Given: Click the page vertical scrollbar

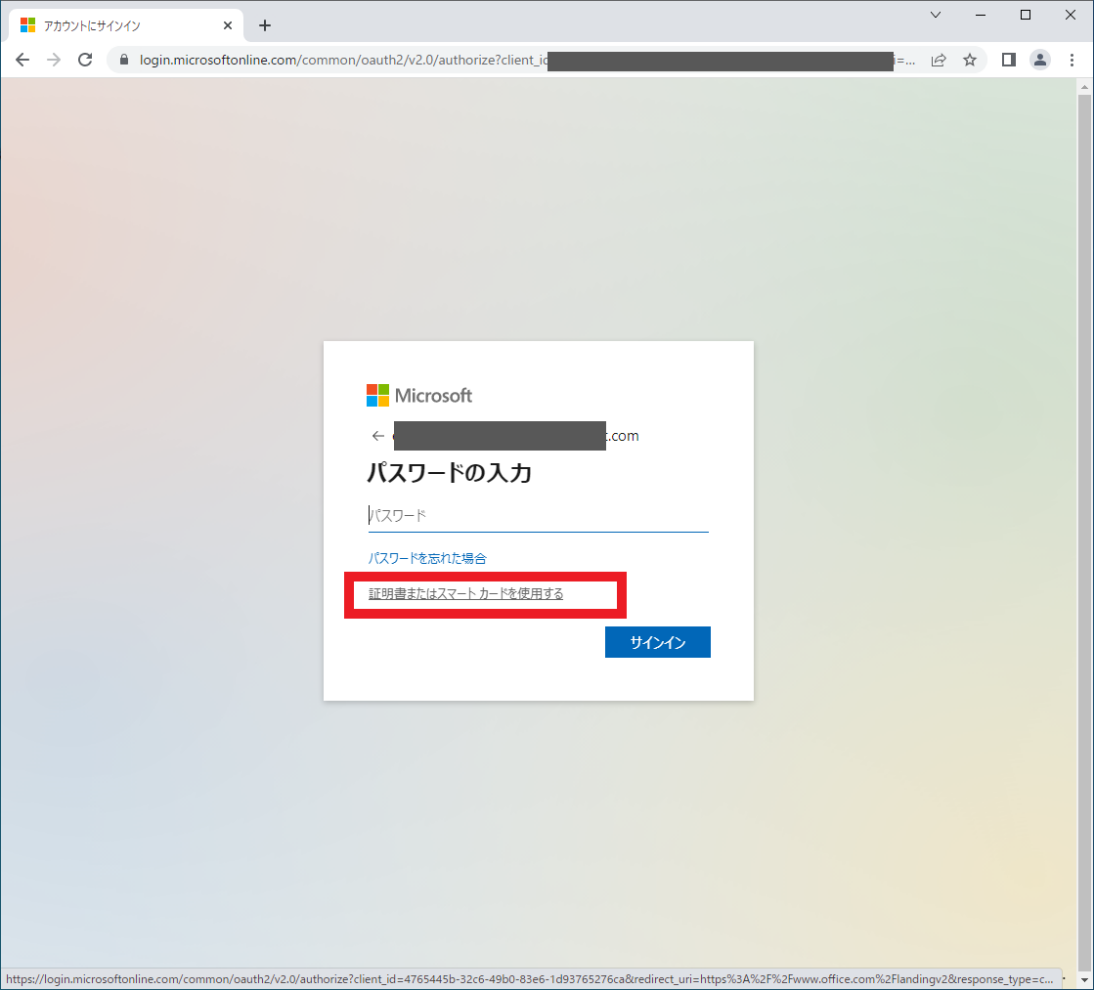Looking at the screenshot, I should (x=1084, y=530).
